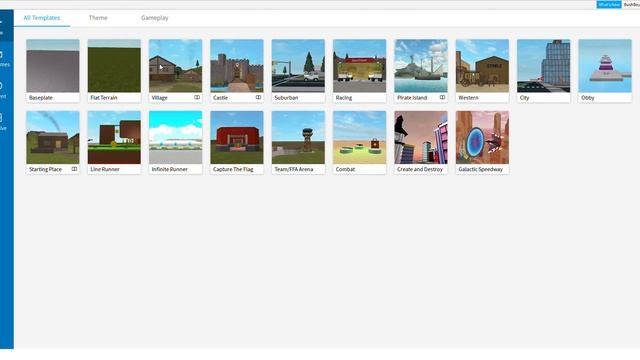The image size is (640, 360).
Task: Select the Castle template thumbnail
Action: point(237,66)
